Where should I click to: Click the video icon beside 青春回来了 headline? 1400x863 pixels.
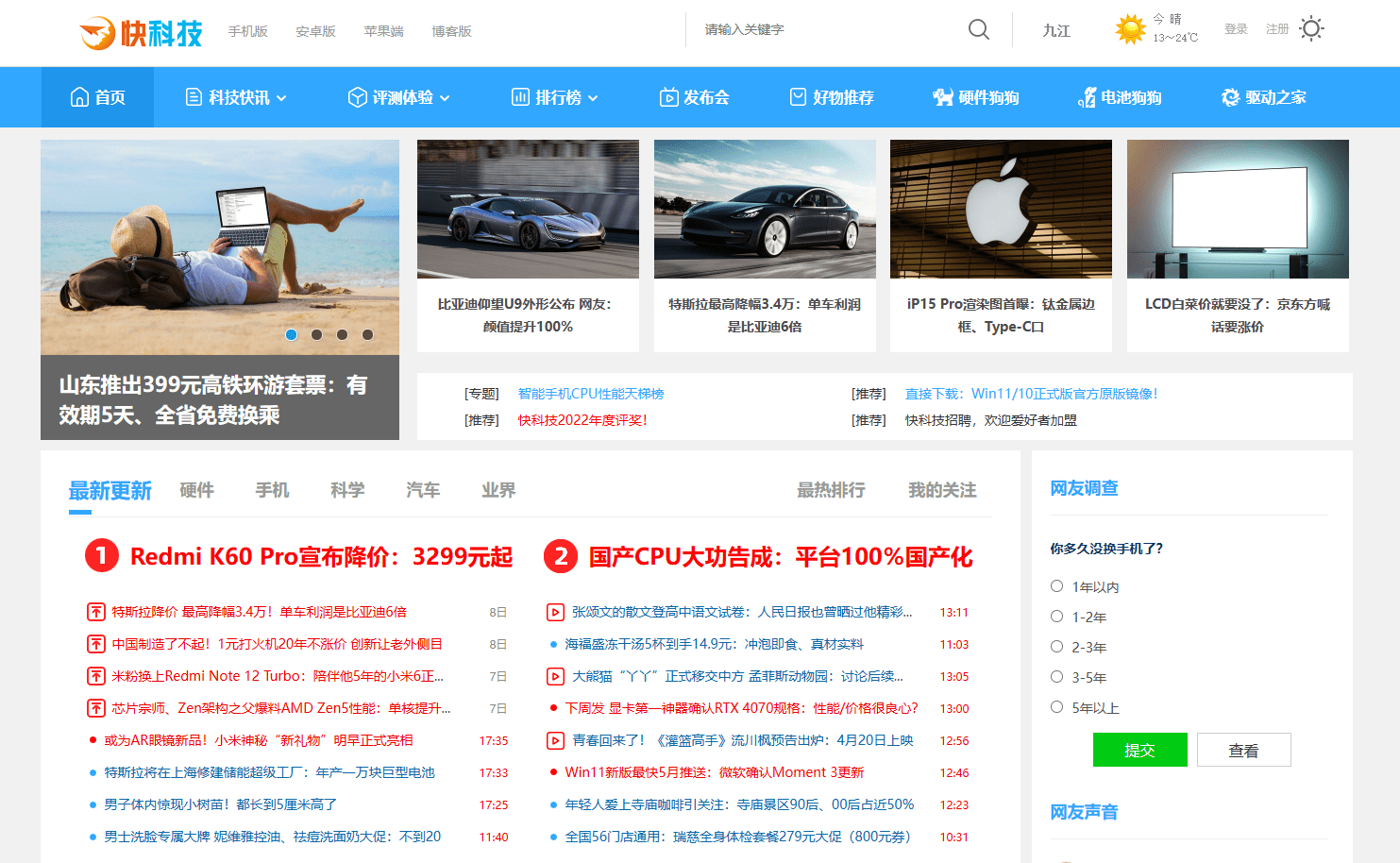tap(556, 740)
